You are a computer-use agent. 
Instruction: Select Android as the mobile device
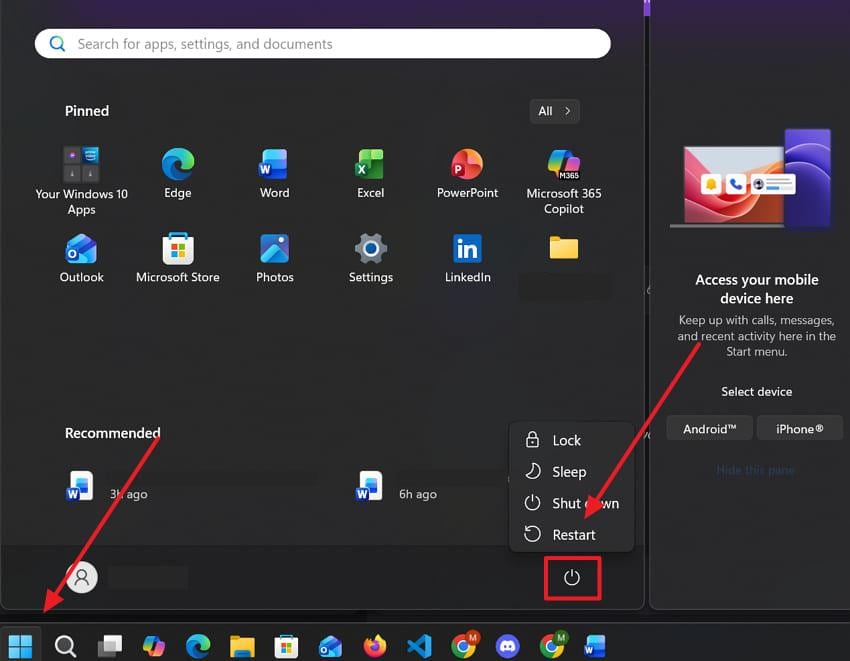pos(709,428)
